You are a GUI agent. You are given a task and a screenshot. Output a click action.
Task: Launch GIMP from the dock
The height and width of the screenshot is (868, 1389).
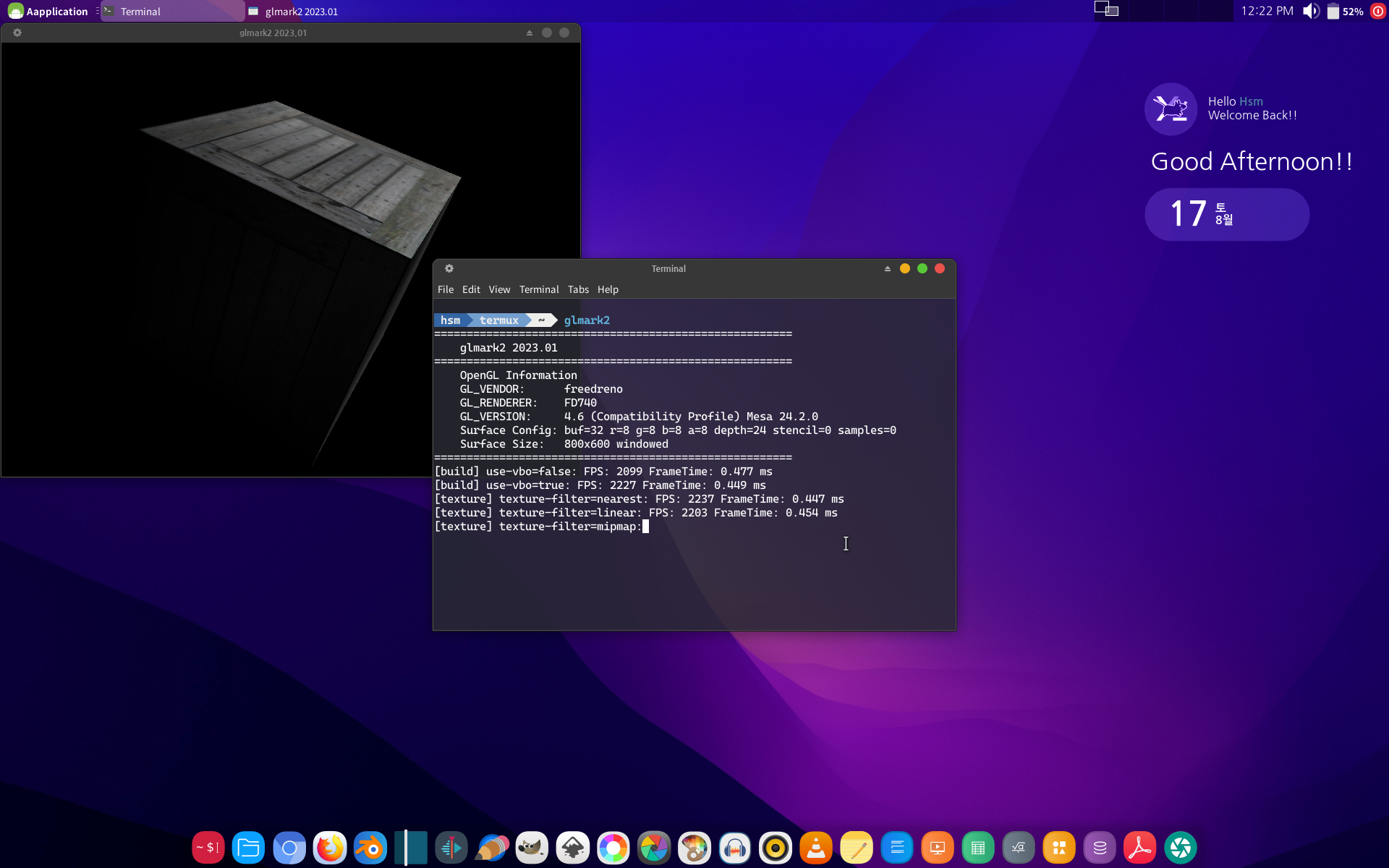coord(532,848)
